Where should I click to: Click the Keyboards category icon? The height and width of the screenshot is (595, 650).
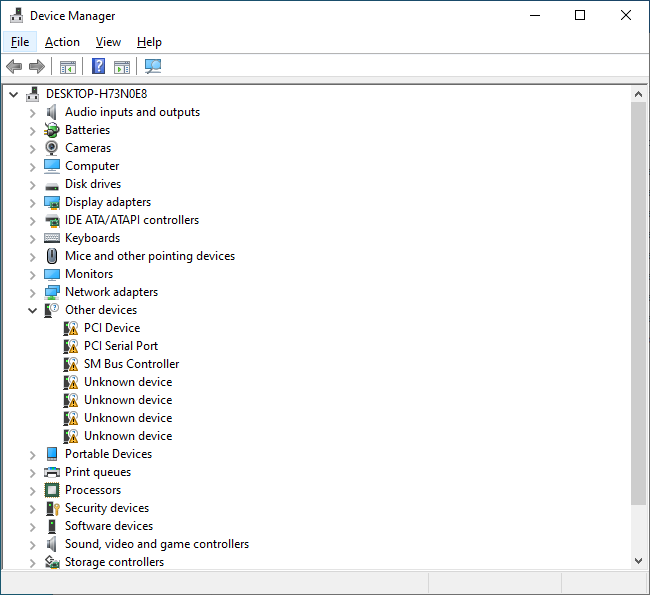[x=52, y=238]
